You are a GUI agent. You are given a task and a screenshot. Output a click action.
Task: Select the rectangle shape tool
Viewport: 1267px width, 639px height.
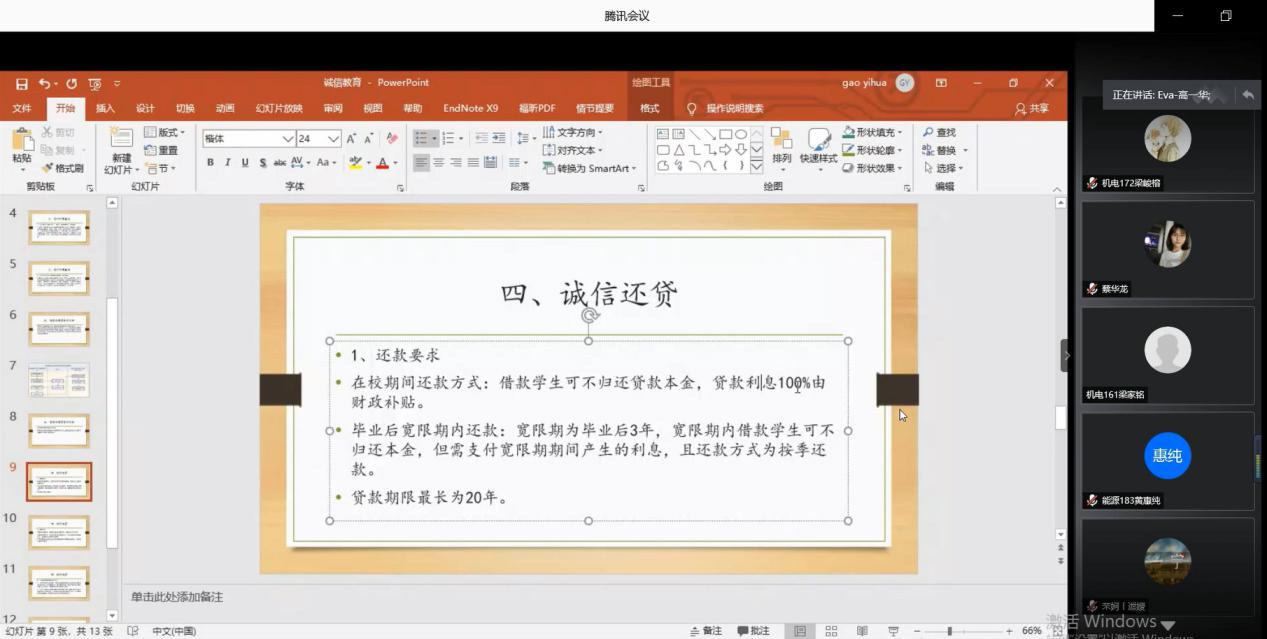724,134
